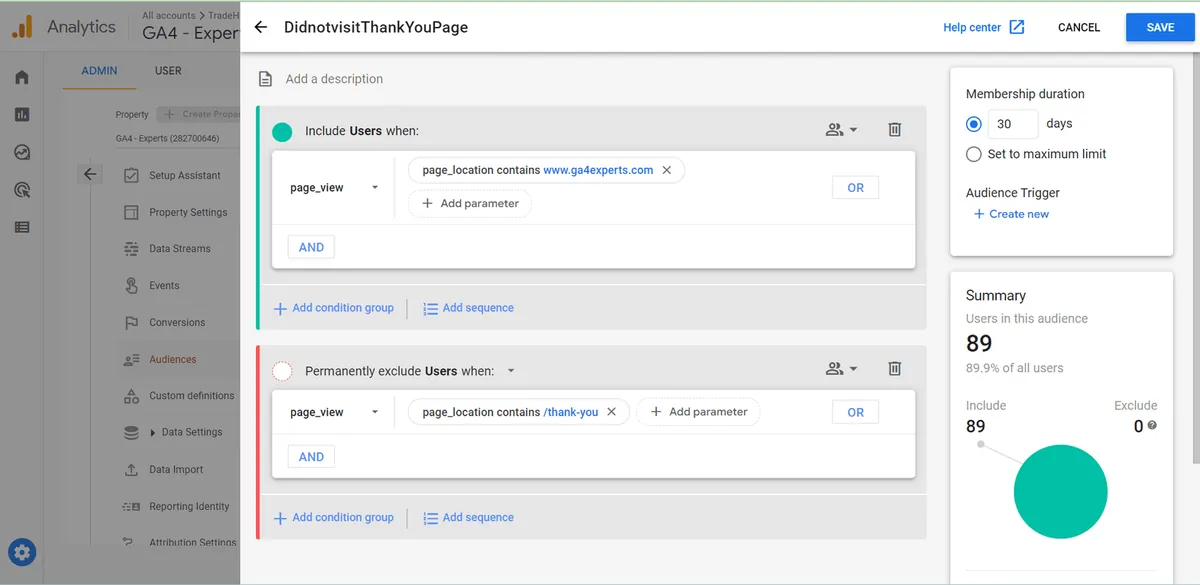The height and width of the screenshot is (585, 1200).
Task: Click the info icon next to Exclude count
Action: [1152, 426]
